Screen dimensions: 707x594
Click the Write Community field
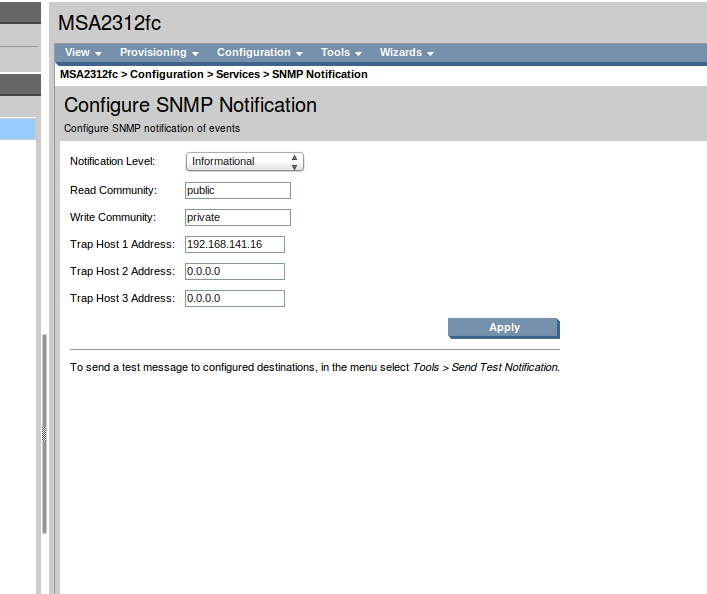[x=238, y=217]
